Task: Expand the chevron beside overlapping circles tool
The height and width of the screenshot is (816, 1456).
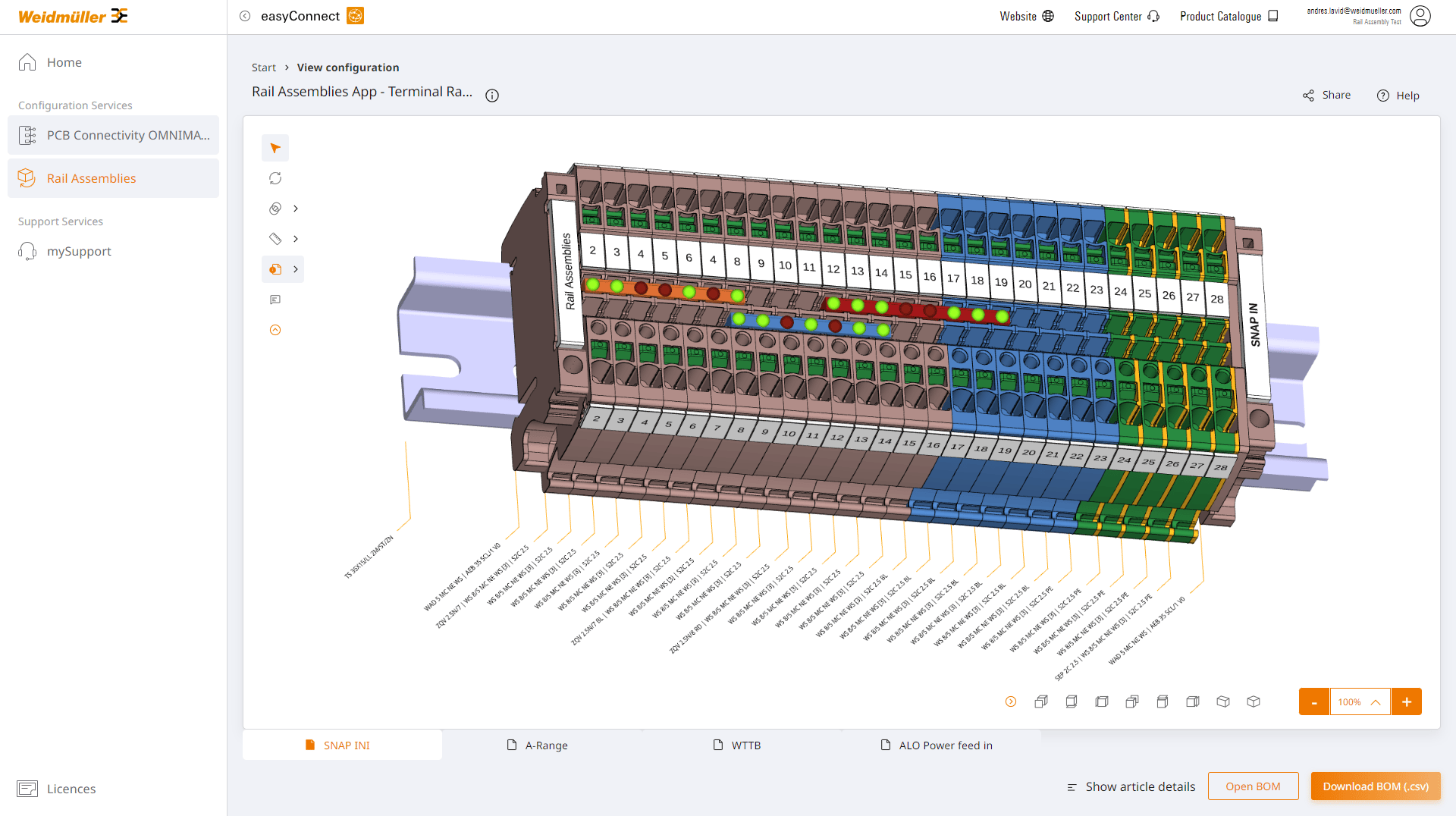Action: pyautogui.click(x=296, y=209)
